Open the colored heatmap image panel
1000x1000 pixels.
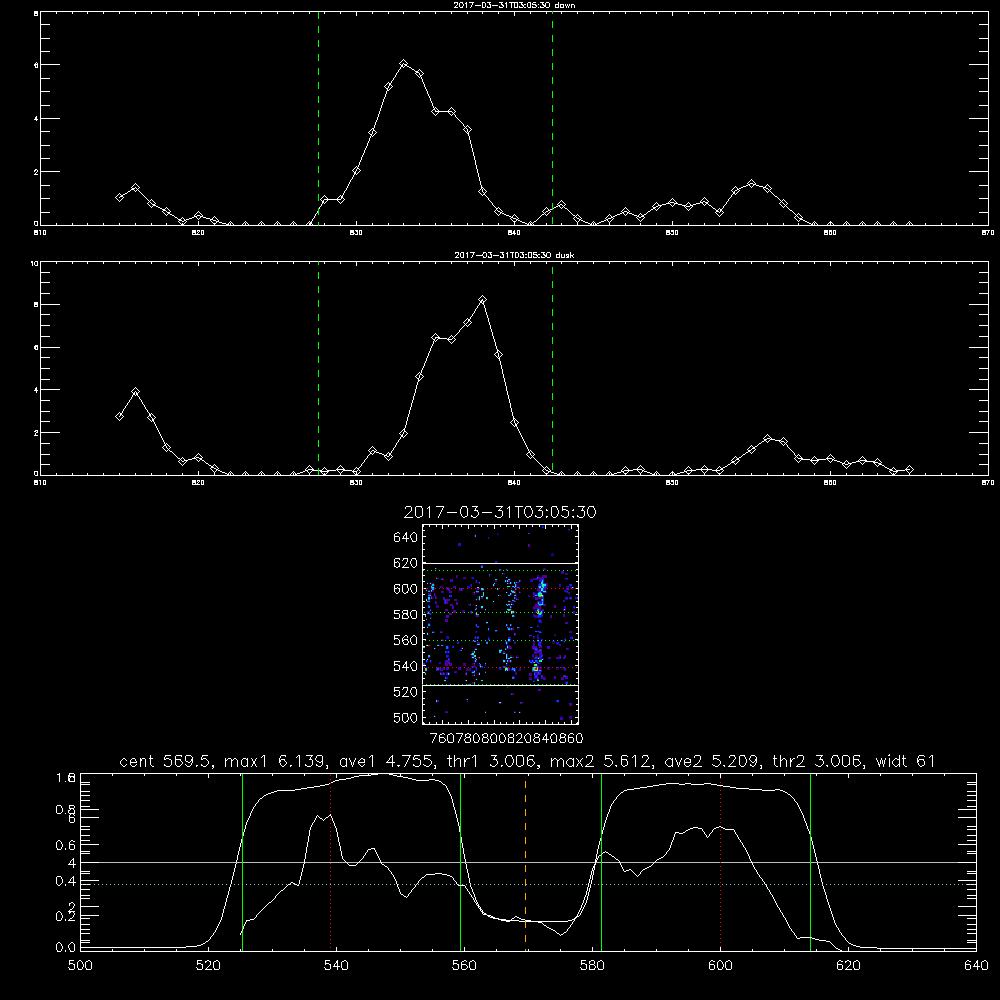[x=500, y=624]
